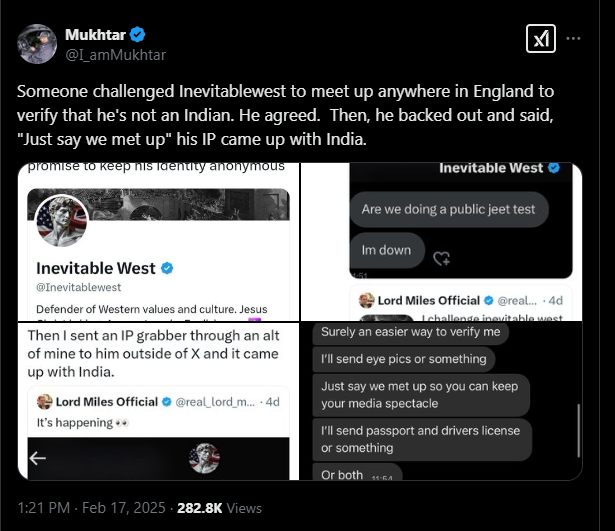Click the "Im down" message bubble
The image size is (615, 531).
click(386, 249)
